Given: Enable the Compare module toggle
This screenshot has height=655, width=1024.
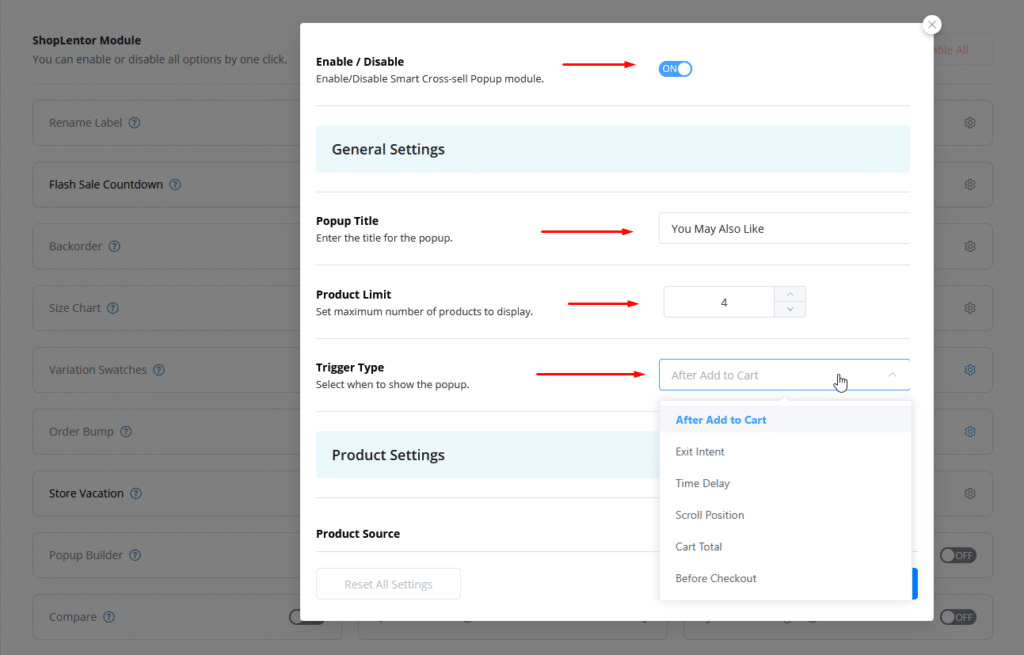Looking at the screenshot, I should click(x=305, y=617).
